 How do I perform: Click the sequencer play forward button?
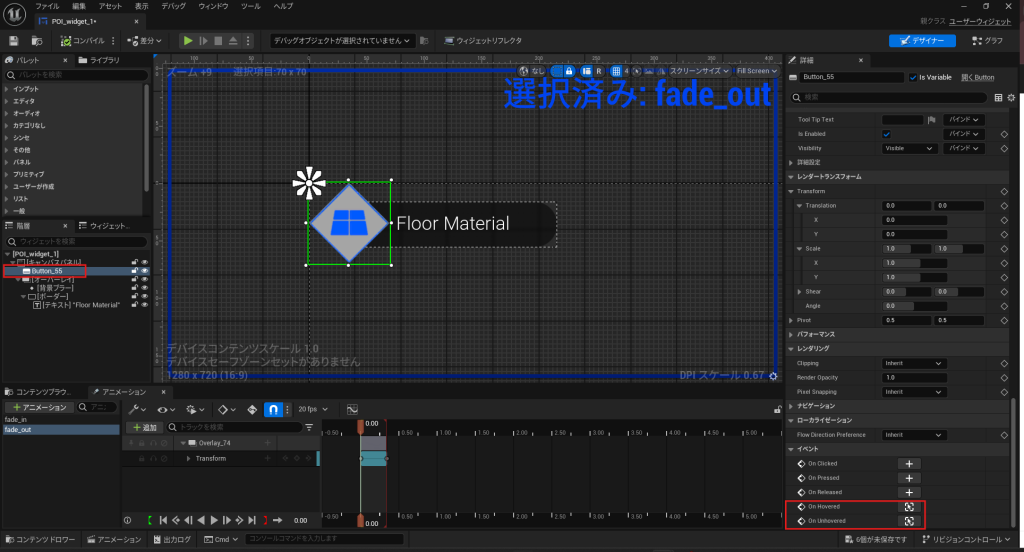tap(215, 520)
